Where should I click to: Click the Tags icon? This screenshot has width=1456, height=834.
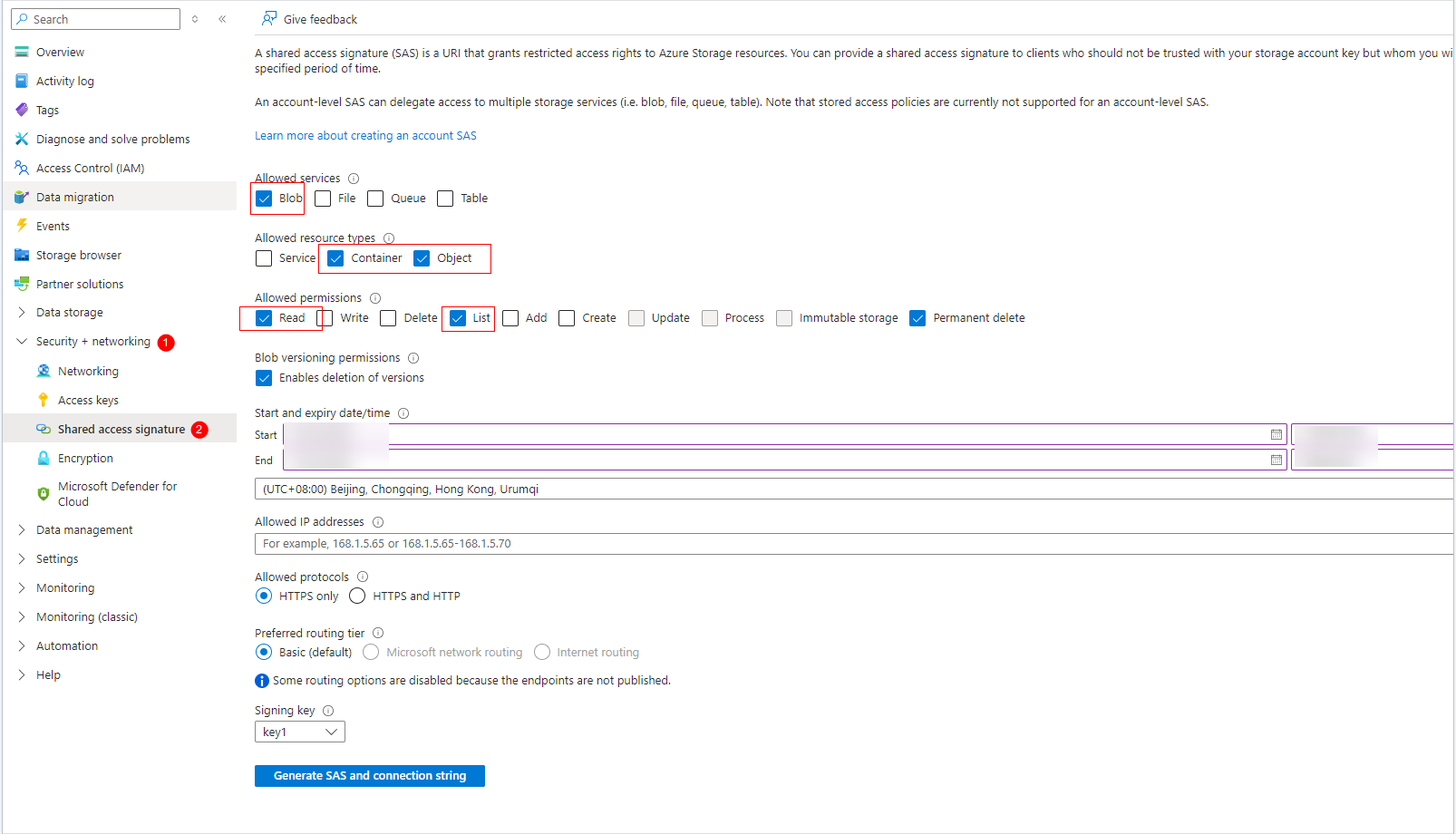point(22,111)
